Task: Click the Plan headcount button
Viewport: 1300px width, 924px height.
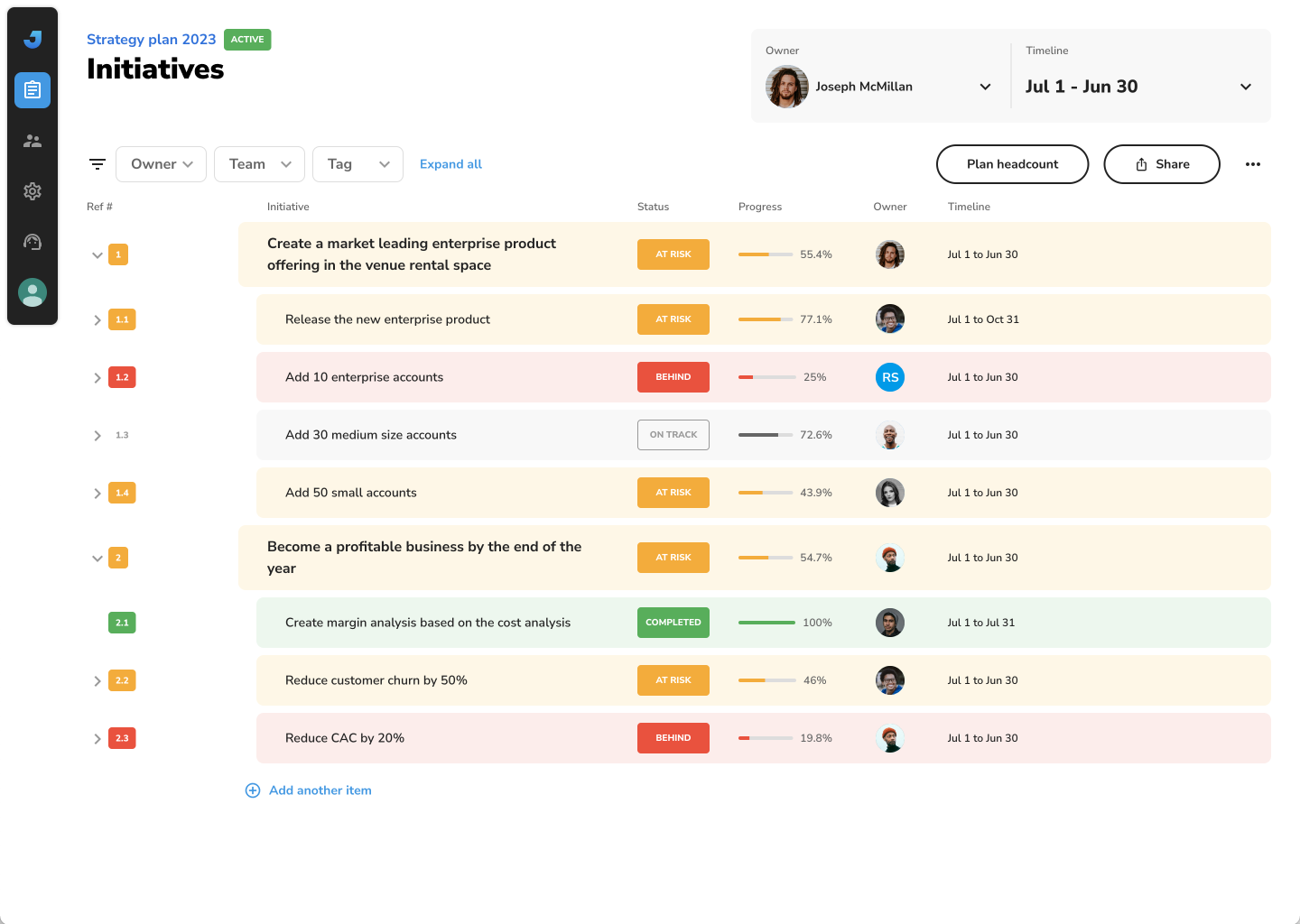Action: tap(1012, 164)
